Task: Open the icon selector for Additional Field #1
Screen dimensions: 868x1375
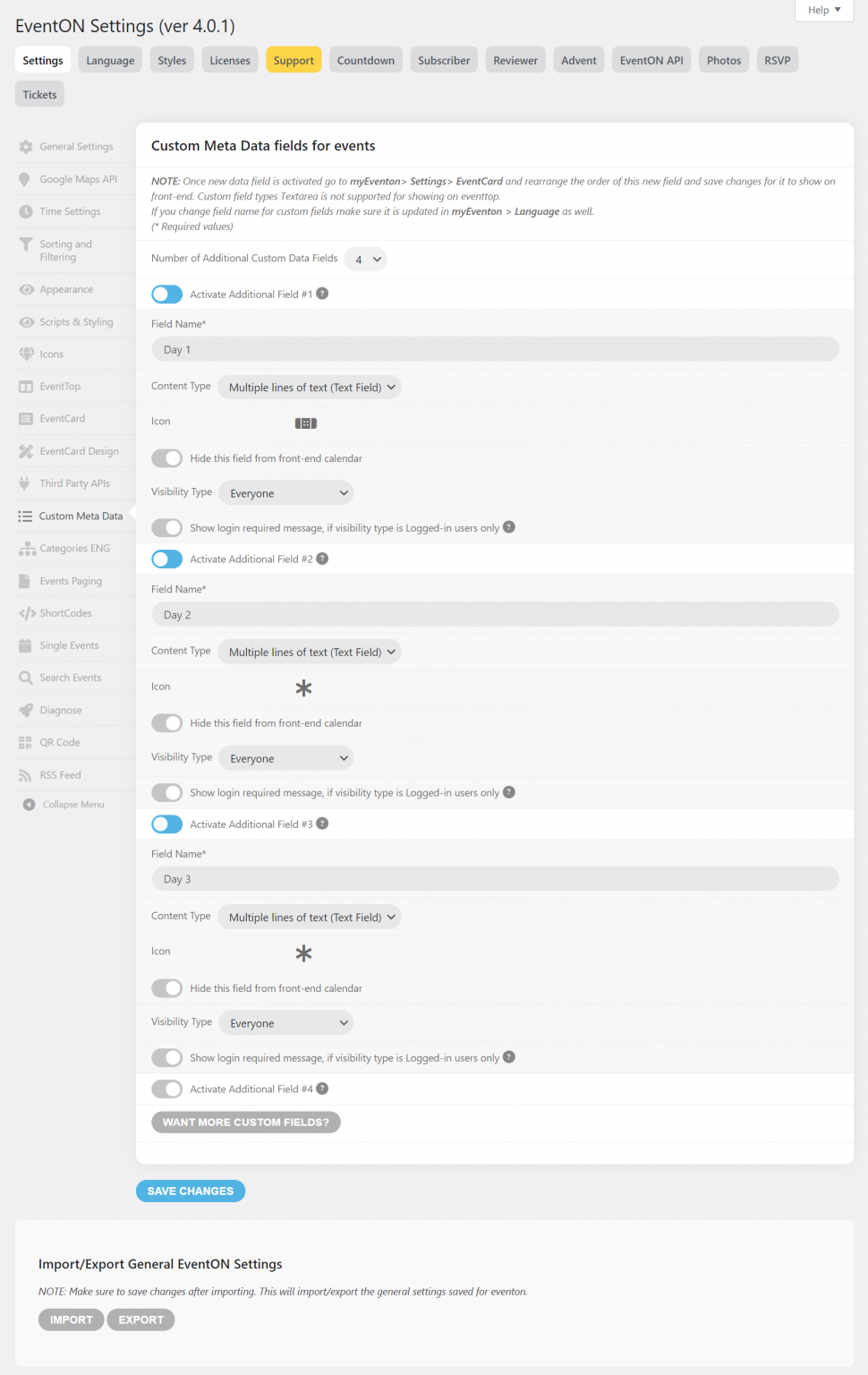Action: 305,423
